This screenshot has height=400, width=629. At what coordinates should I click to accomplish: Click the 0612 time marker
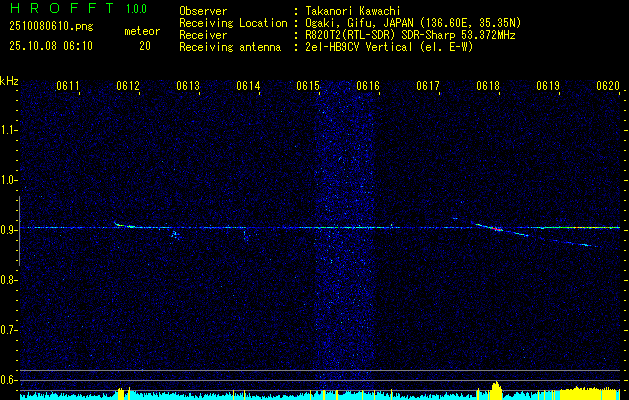[x=128, y=86]
